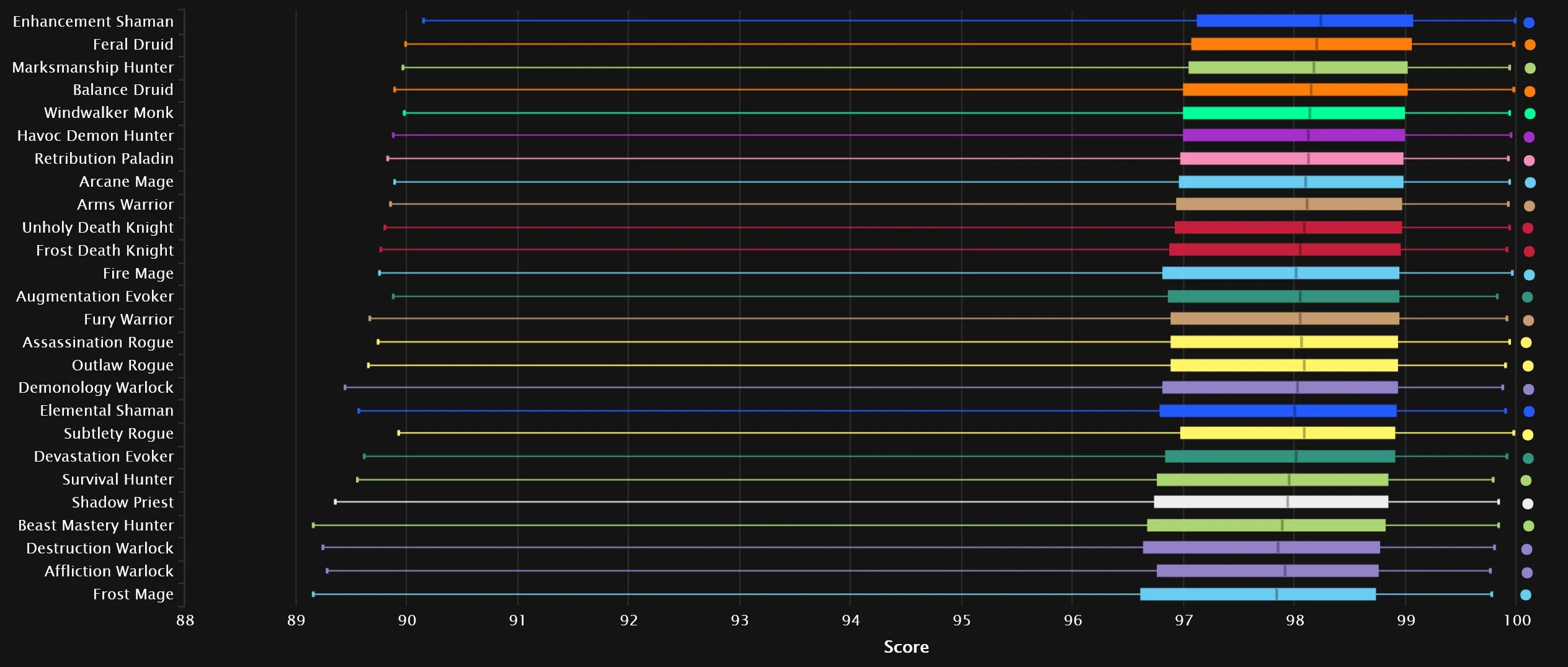Click the Marksmanship Hunter green box bar
This screenshot has width=1568, height=667.
(x=1298, y=68)
